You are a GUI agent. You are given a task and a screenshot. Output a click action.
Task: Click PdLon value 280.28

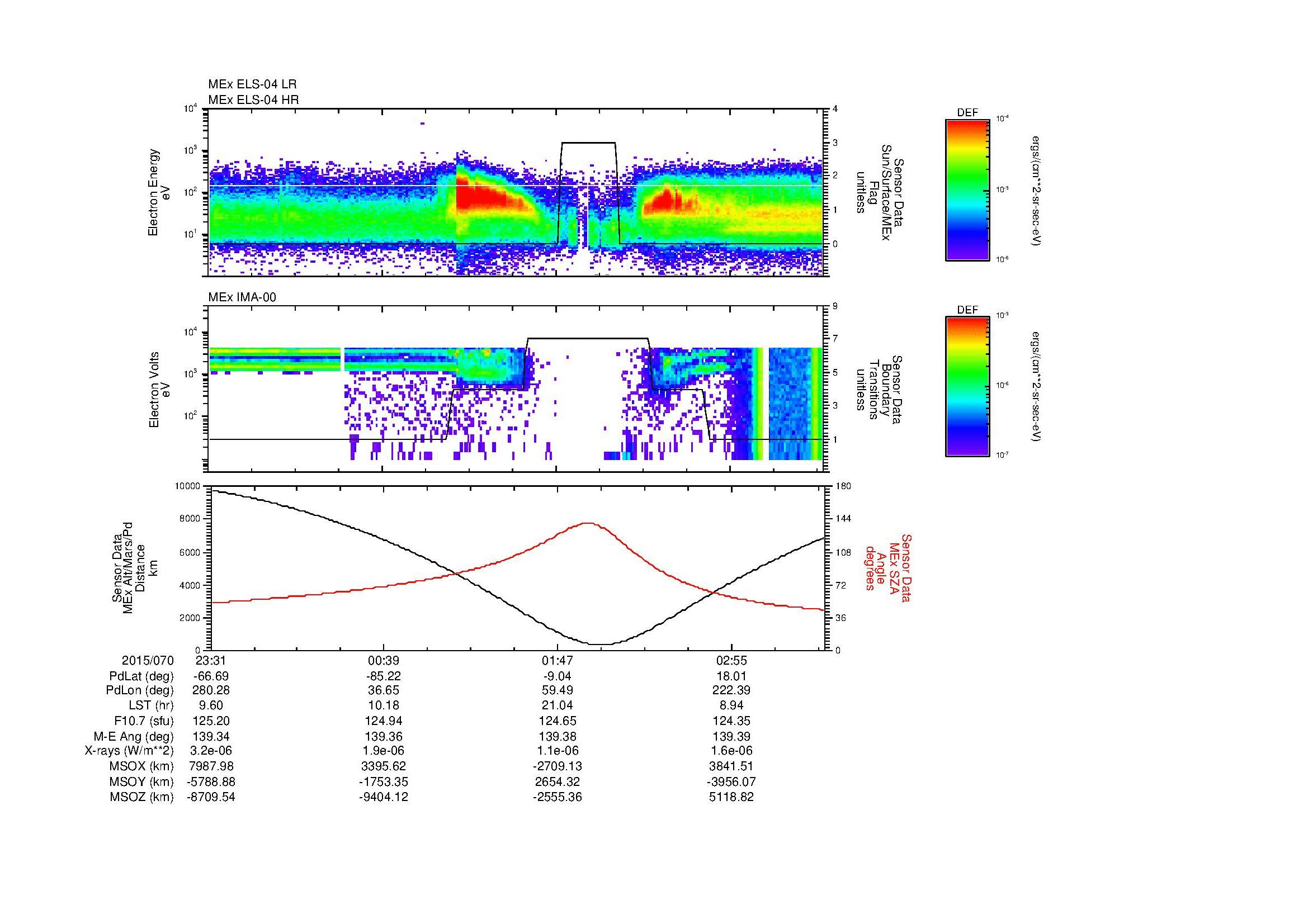coord(211,690)
